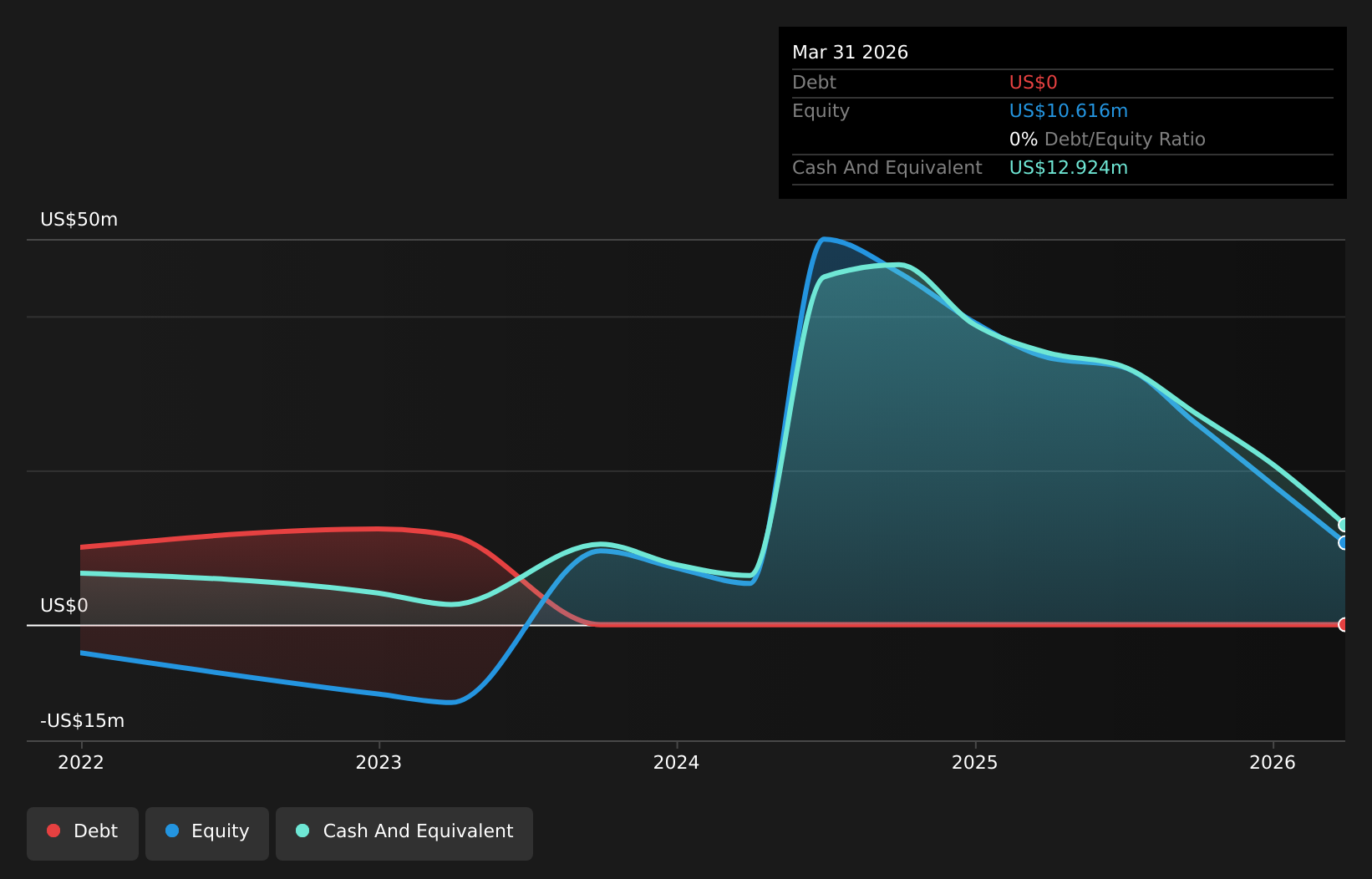Click the 2026 x-axis label
Image resolution: width=1372 pixels, height=879 pixels.
[x=1273, y=762]
